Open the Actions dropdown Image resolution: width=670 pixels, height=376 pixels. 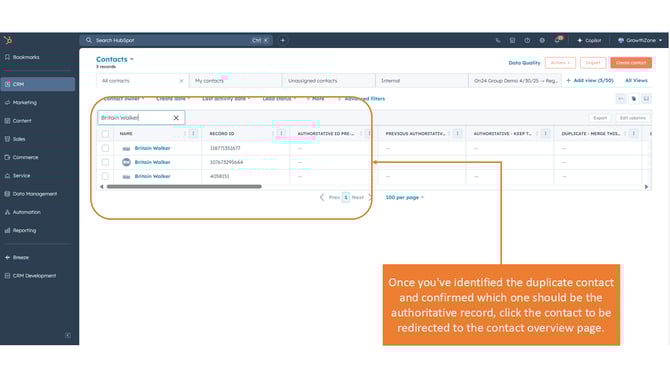(x=560, y=63)
